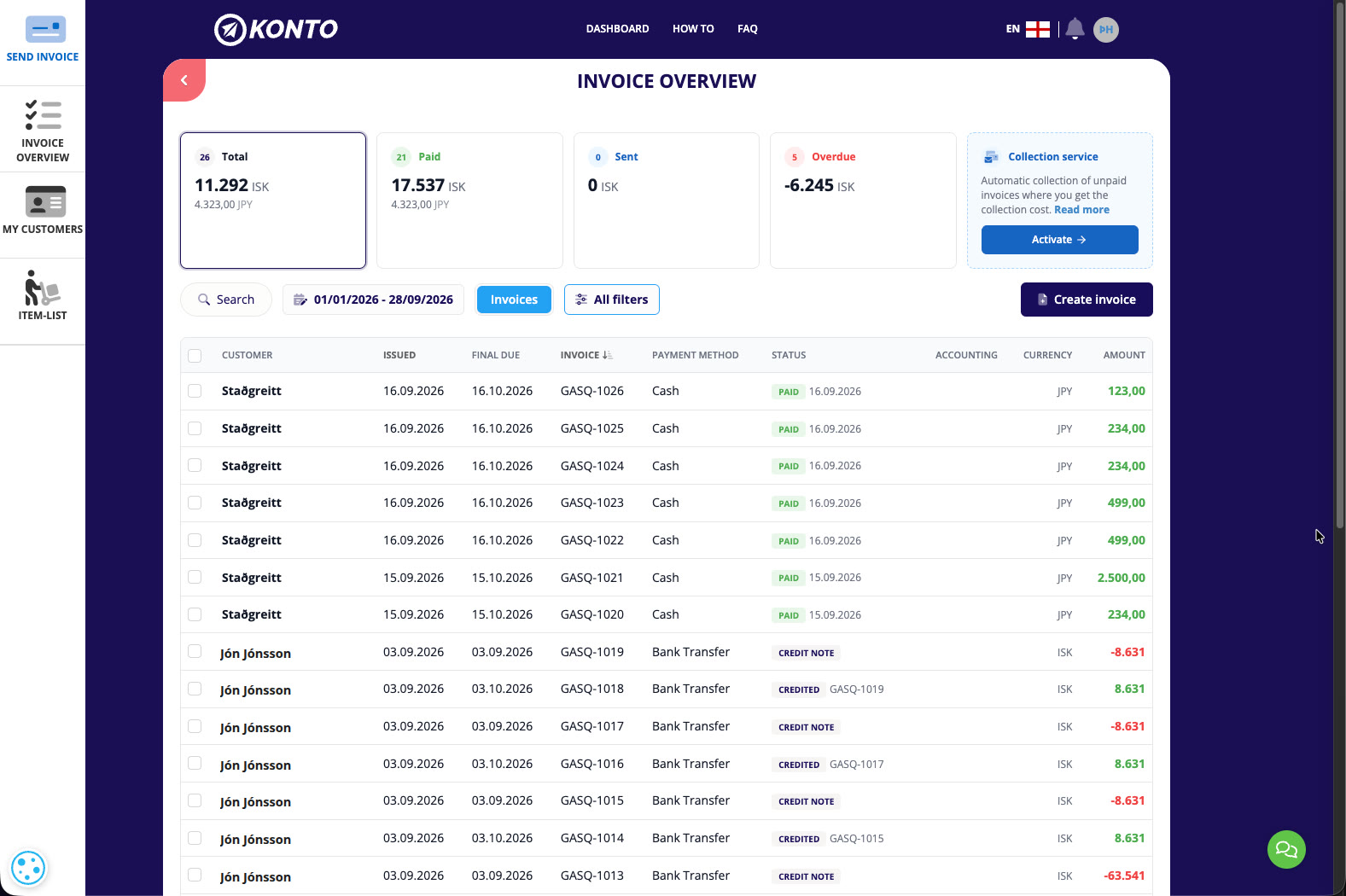Activate the collection service
Viewport: 1346px width, 896px height.
[1059, 240]
